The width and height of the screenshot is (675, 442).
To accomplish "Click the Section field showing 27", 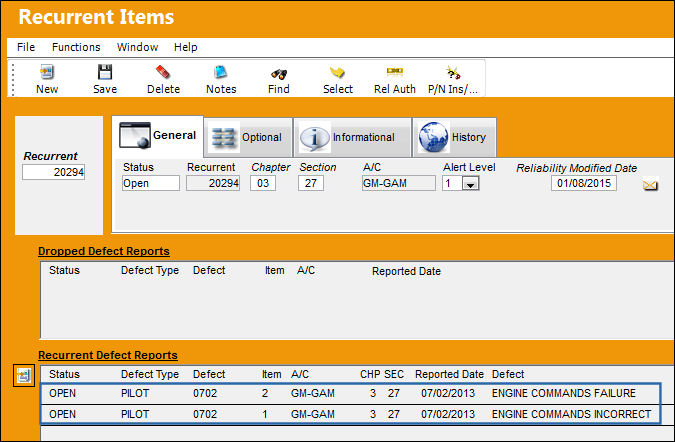I will [311, 183].
